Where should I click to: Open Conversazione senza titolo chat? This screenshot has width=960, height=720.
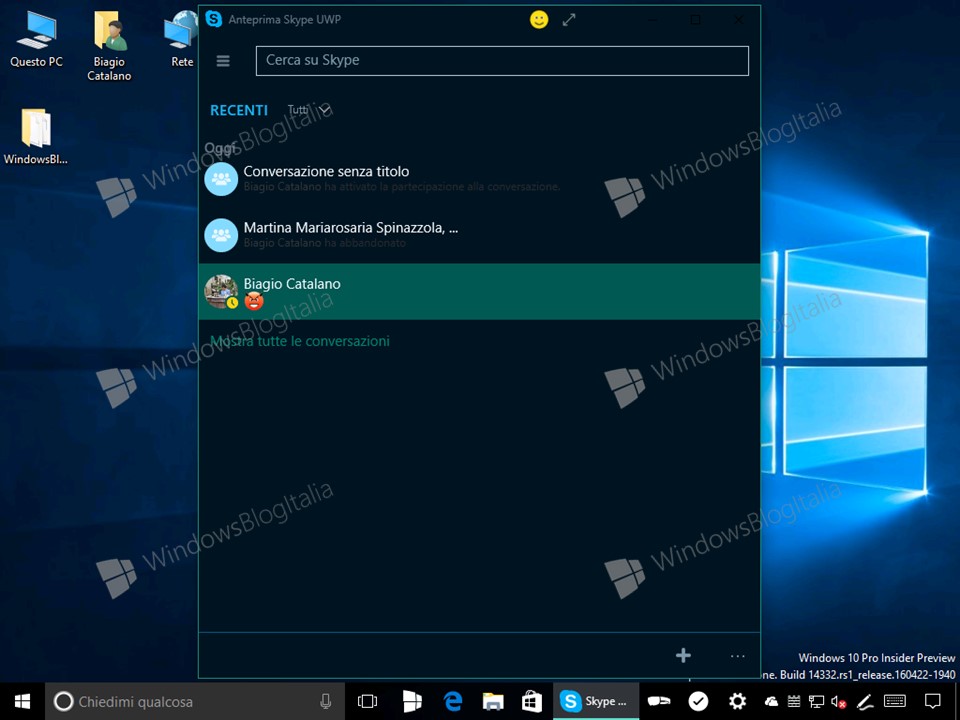pos(479,179)
